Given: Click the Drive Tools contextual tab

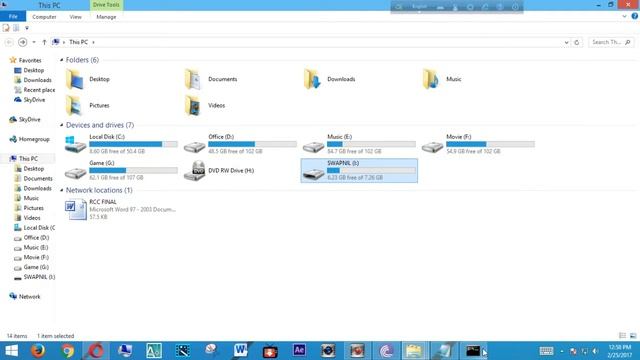Looking at the screenshot, I should click(x=106, y=5).
